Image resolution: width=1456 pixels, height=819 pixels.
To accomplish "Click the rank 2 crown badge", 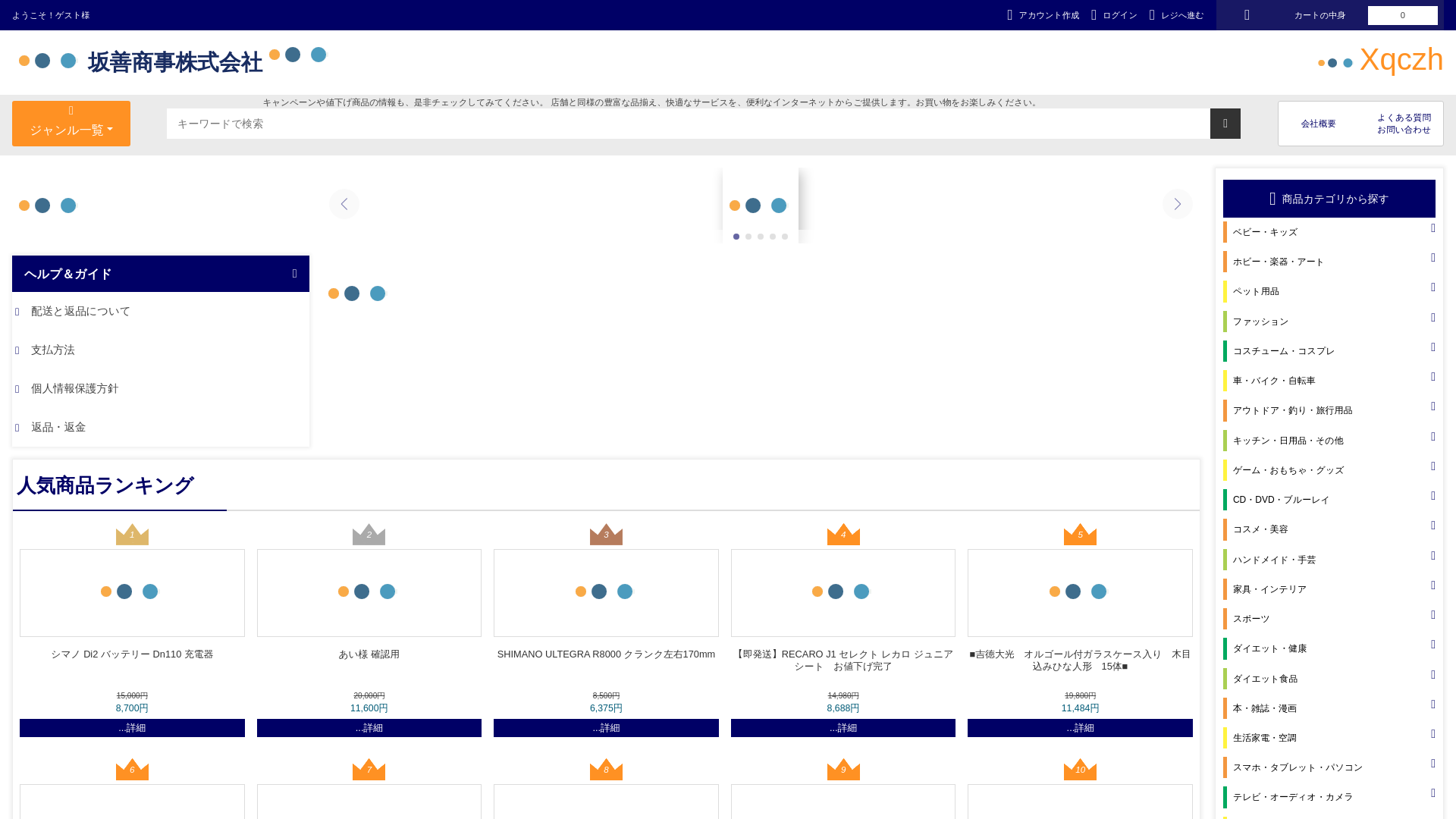I will pyautogui.click(x=369, y=534).
